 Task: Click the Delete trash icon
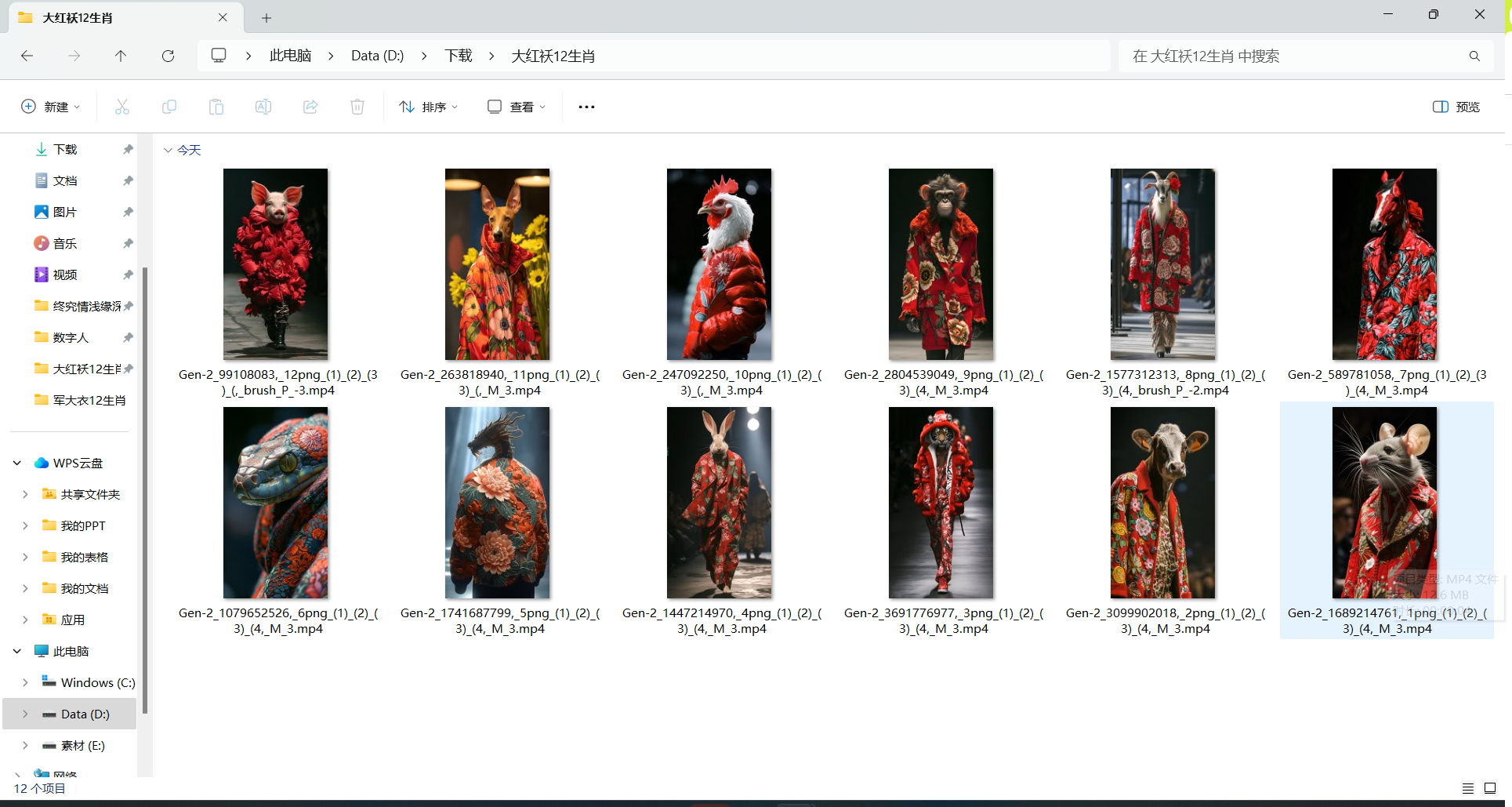[x=357, y=107]
